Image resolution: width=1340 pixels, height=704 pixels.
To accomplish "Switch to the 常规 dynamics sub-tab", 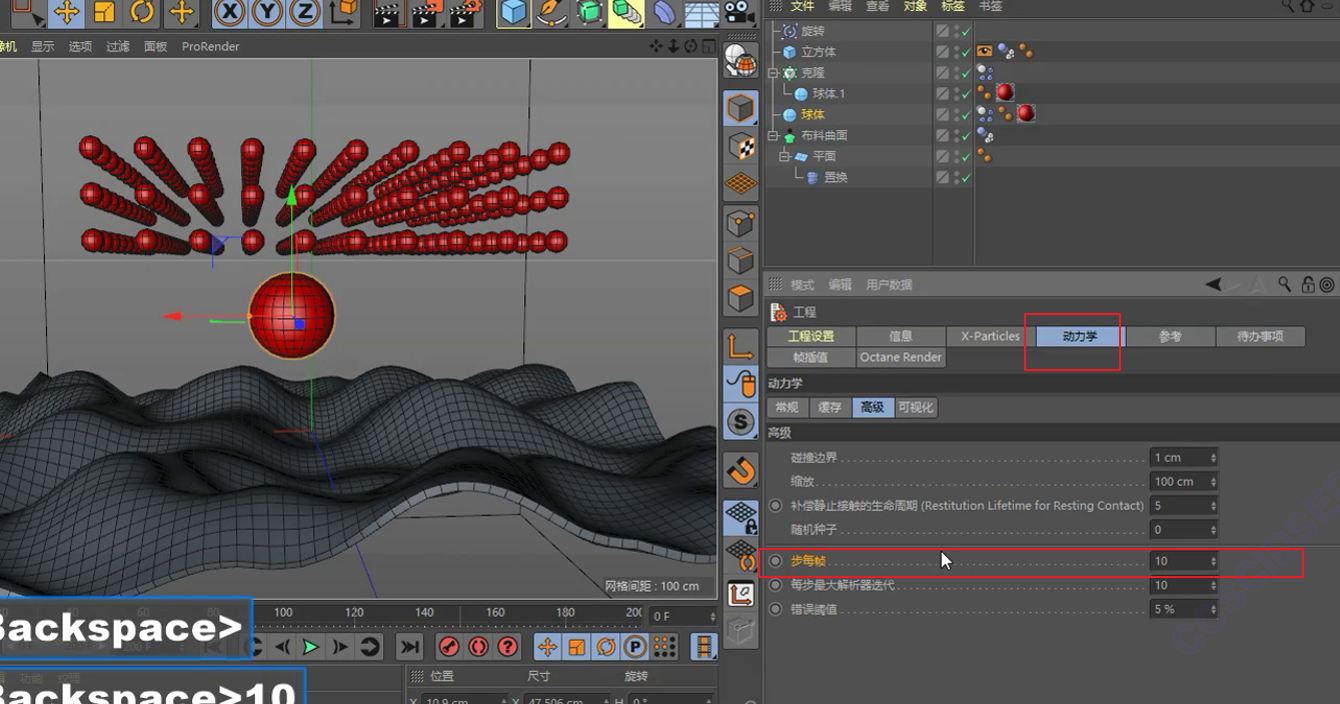I will pyautogui.click(x=787, y=408).
